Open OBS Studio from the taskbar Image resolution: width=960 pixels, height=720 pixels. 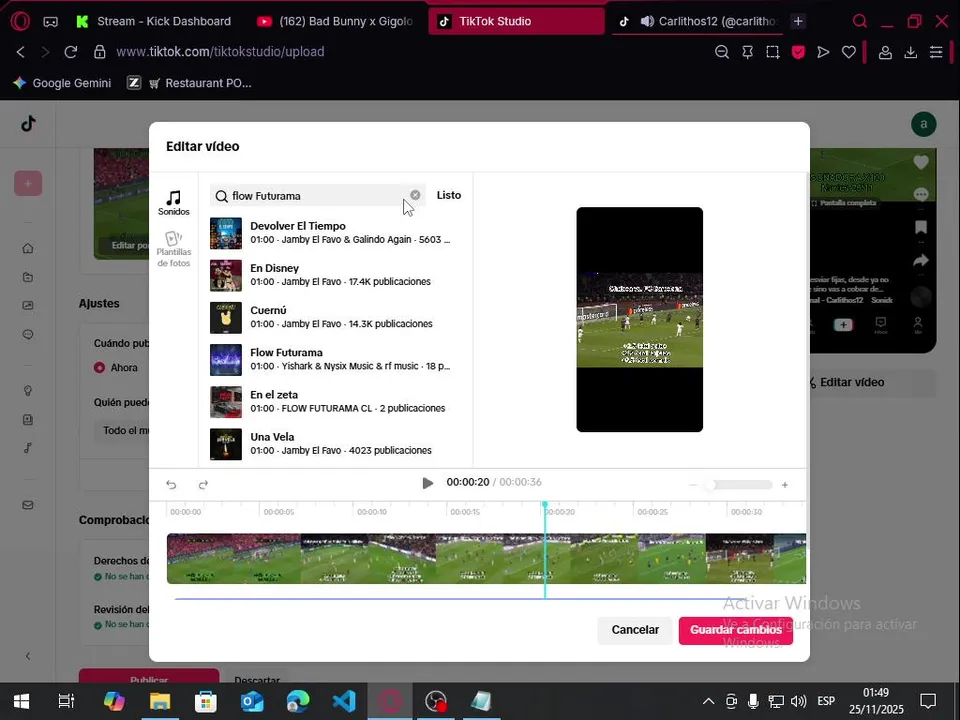click(436, 701)
